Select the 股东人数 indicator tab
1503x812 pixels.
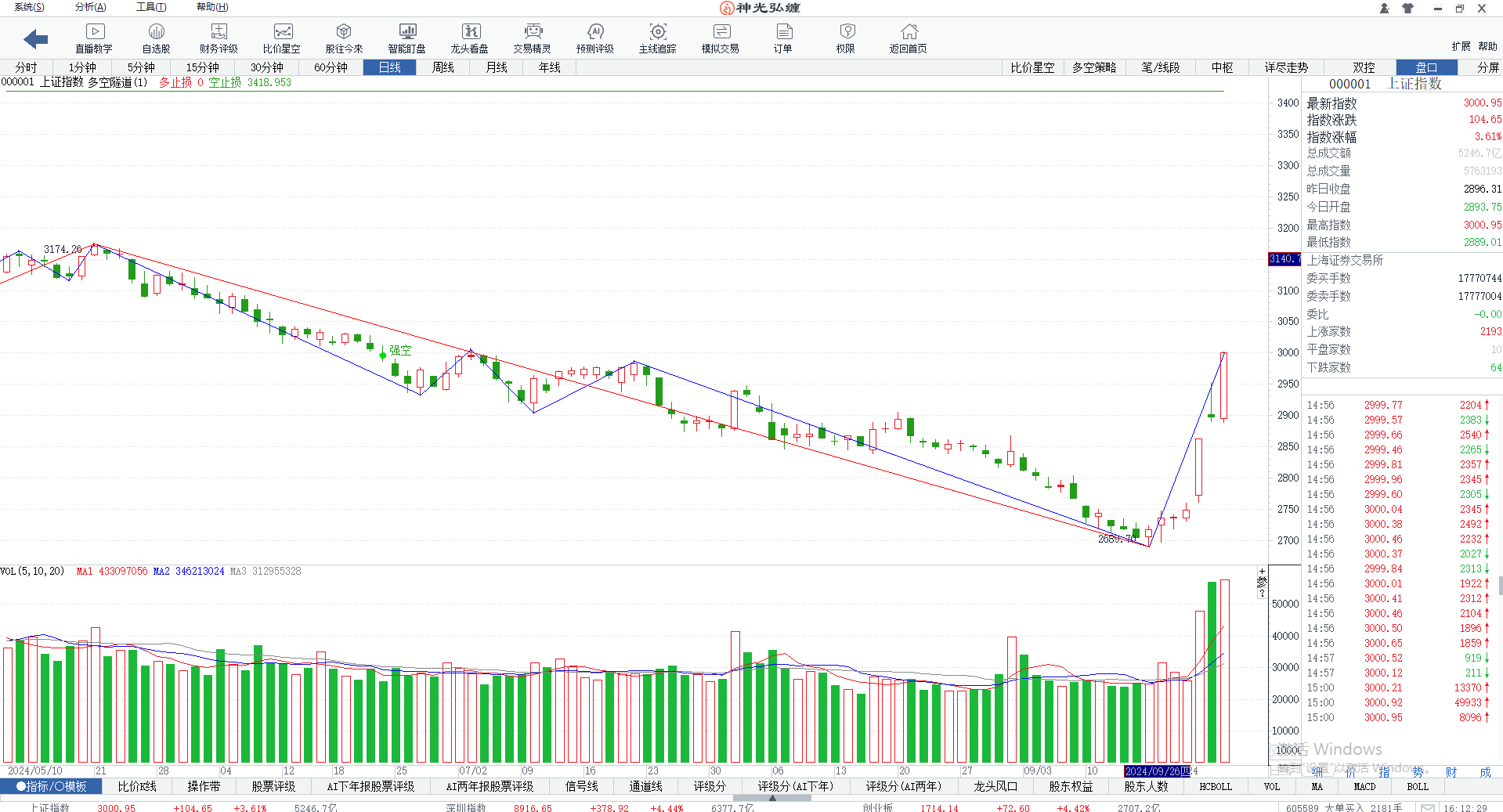[1146, 786]
